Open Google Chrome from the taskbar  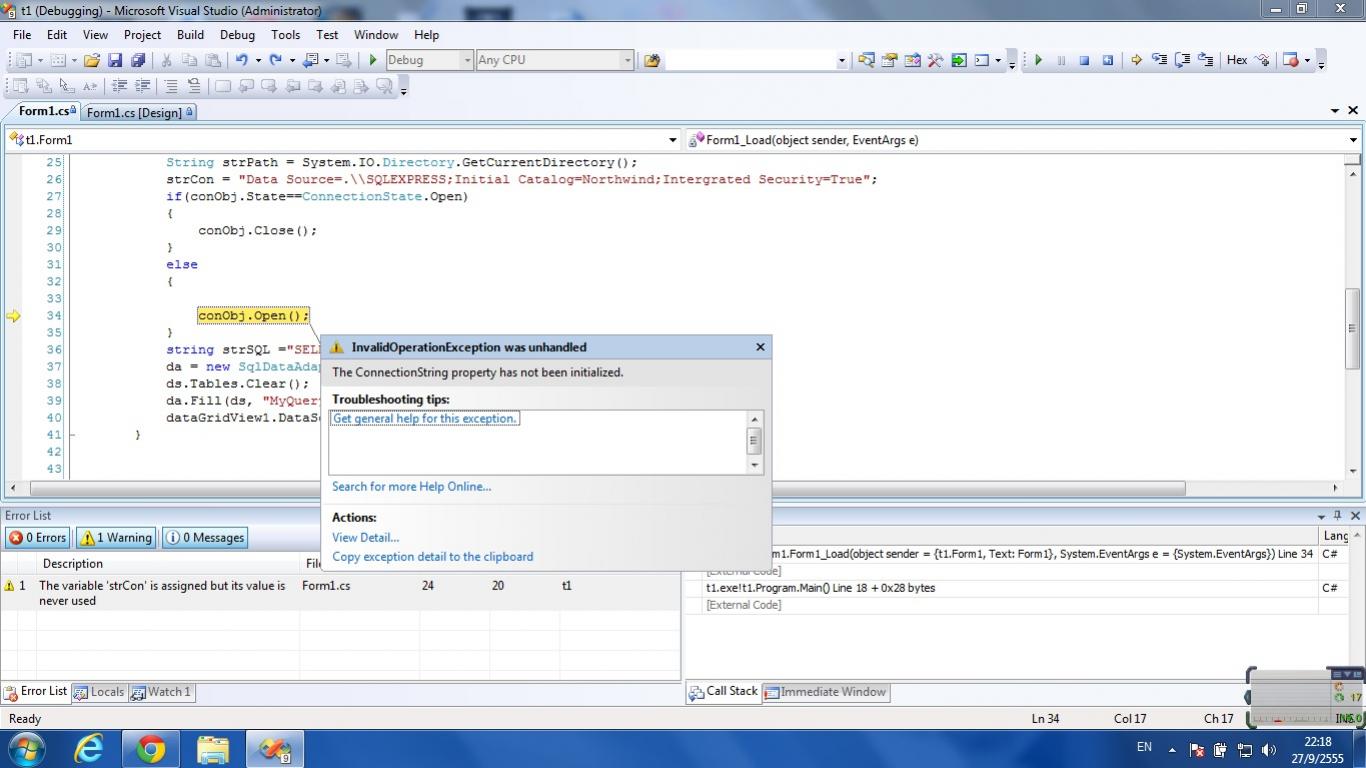(x=151, y=748)
